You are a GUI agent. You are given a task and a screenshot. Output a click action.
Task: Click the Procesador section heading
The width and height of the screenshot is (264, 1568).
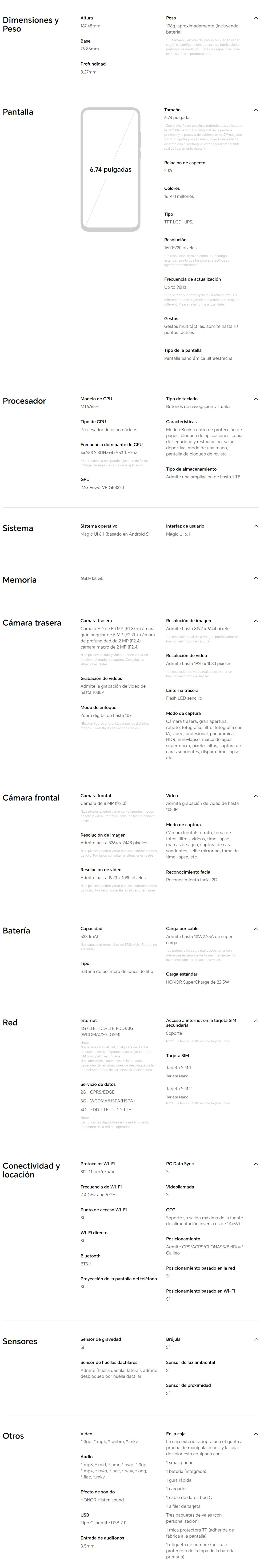[x=24, y=401]
